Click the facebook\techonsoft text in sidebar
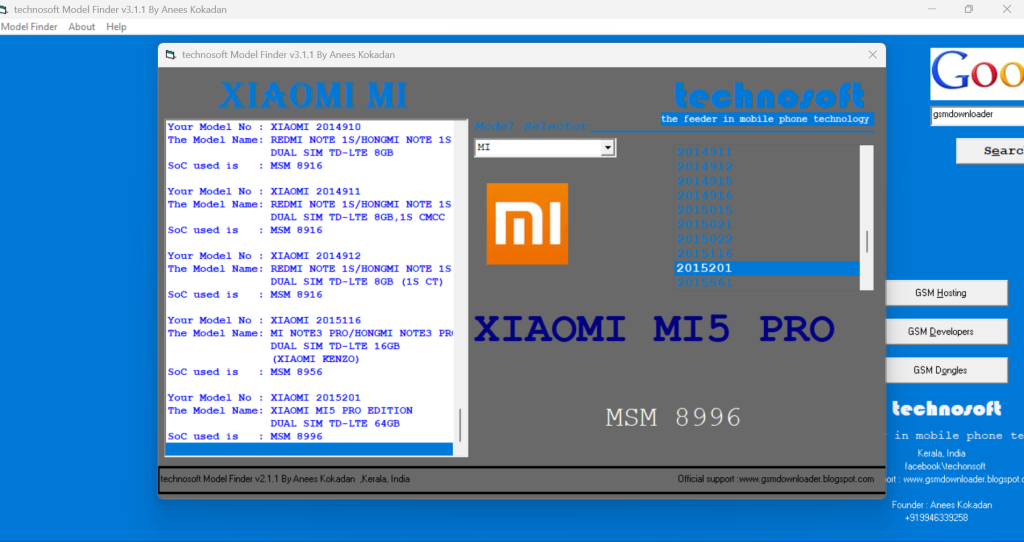This screenshot has height=542, width=1024. point(945,466)
